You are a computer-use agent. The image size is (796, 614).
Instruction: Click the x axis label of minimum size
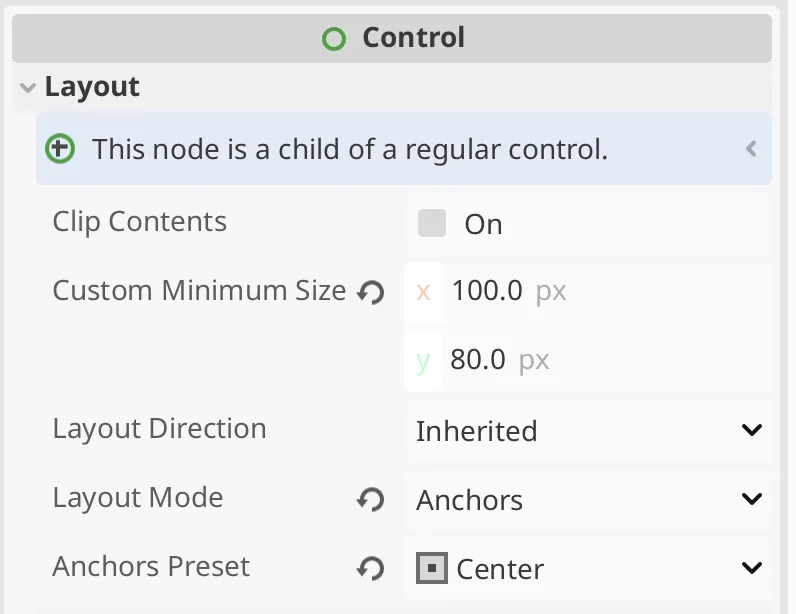(423, 292)
